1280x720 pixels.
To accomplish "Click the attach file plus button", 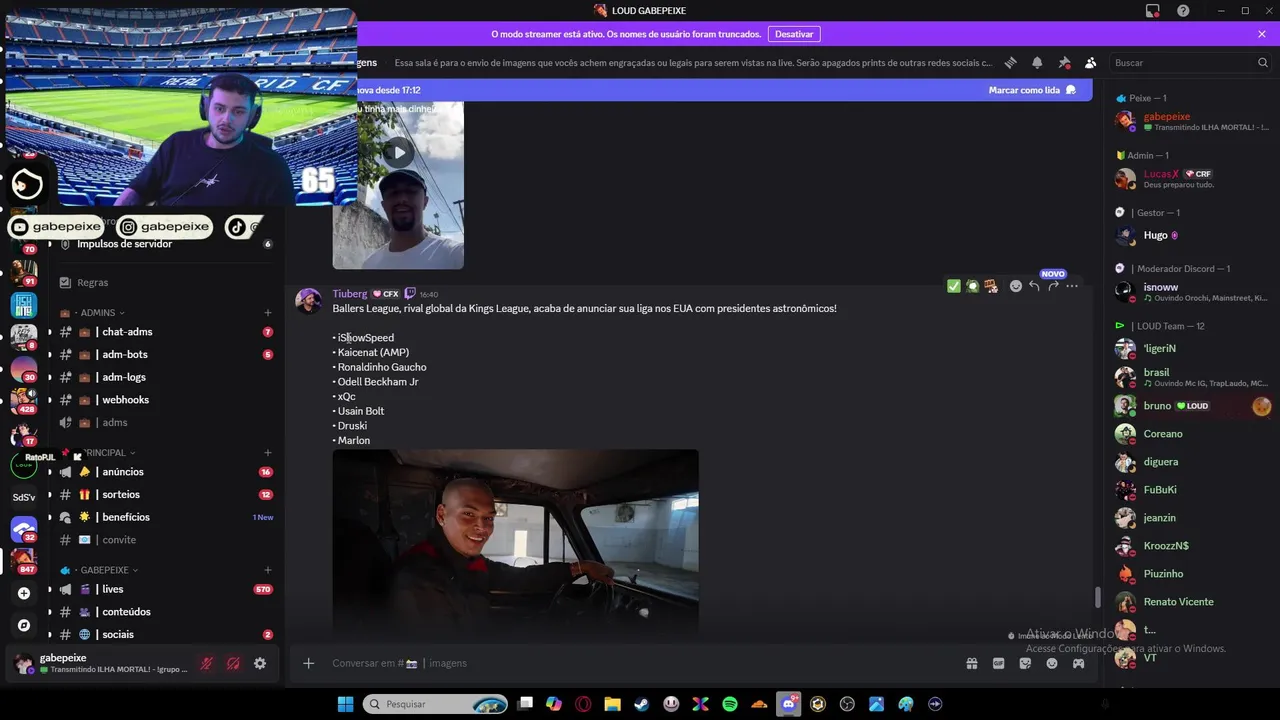I will click(309, 663).
